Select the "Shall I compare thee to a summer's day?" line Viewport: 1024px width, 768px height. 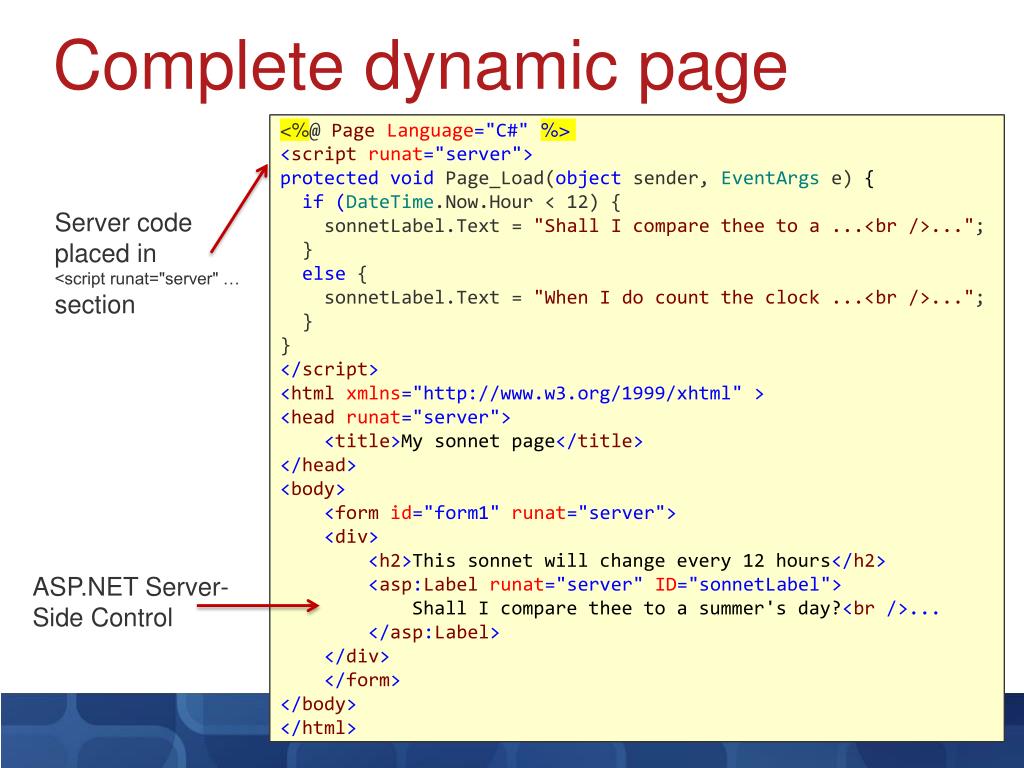675,609
